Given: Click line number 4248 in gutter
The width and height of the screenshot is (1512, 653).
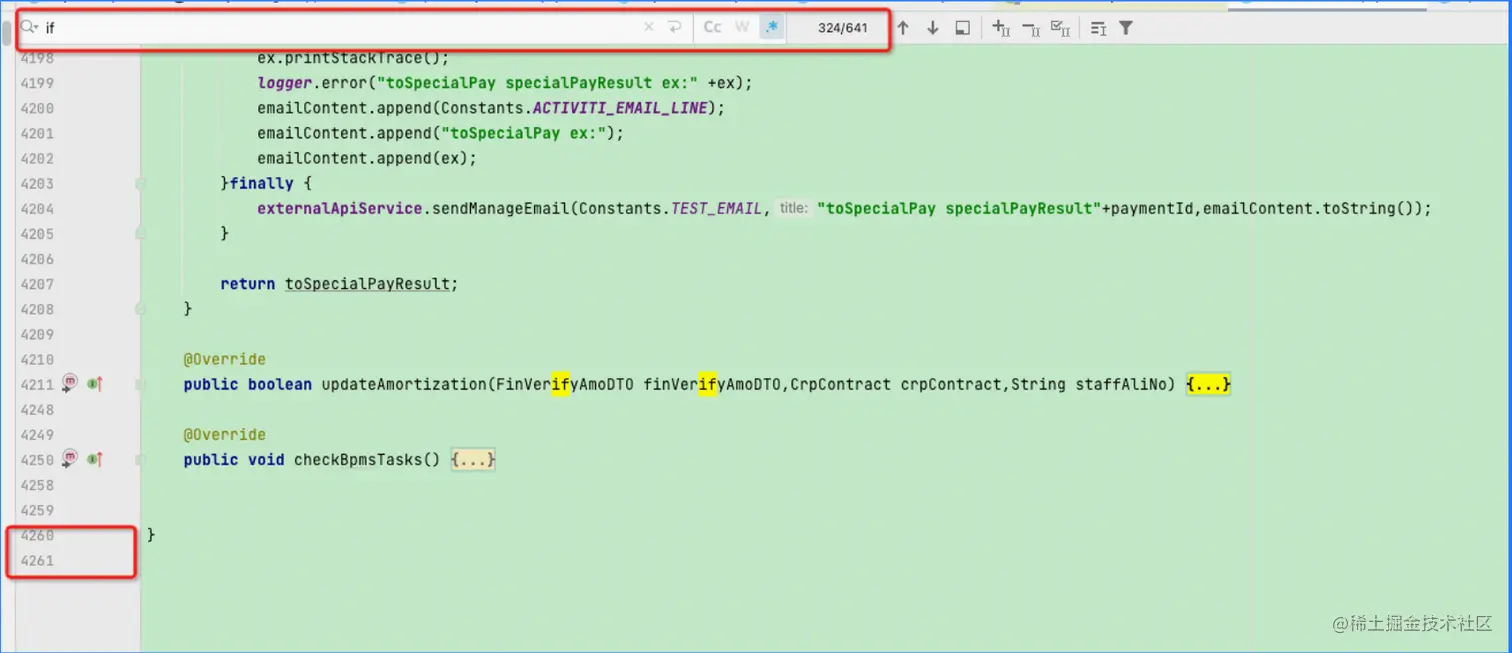Looking at the screenshot, I should tap(37, 410).
